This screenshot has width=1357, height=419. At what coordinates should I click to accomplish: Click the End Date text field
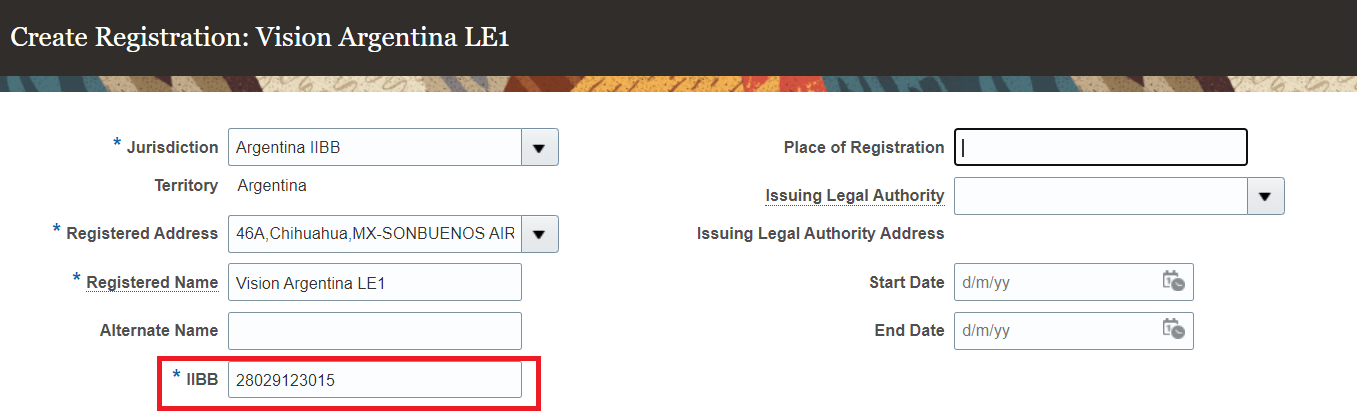1055,330
